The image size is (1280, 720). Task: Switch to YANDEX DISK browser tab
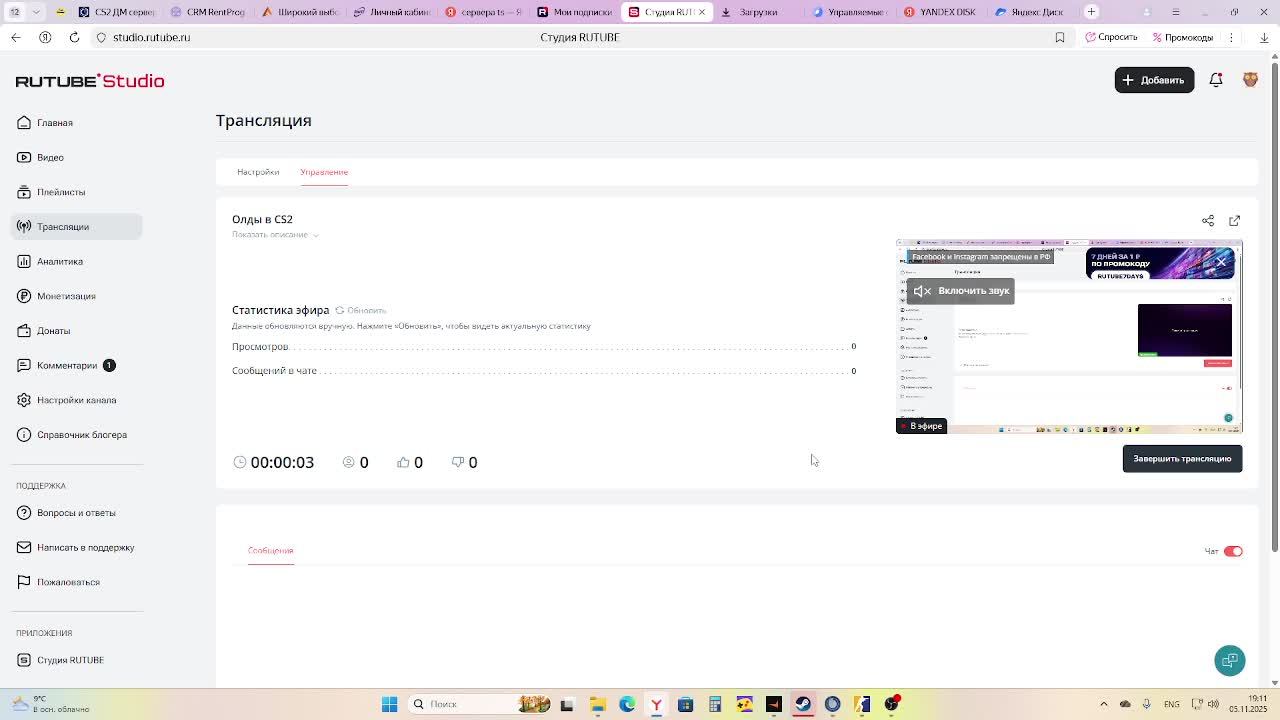click(940, 12)
